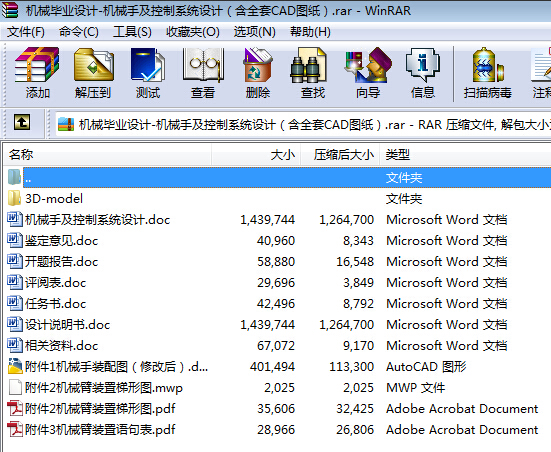Select file name 附件2机械臂装置梯形图.pdf

coord(100,408)
